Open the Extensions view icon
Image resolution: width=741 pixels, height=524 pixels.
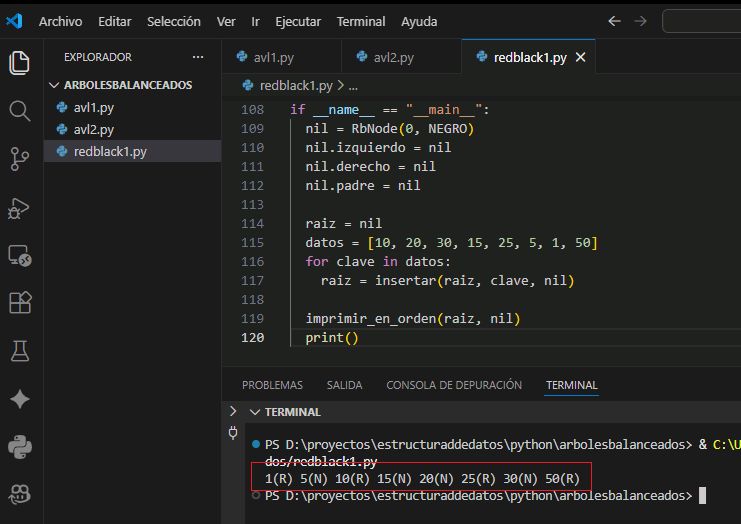pyautogui.click(x=20, y=302)
